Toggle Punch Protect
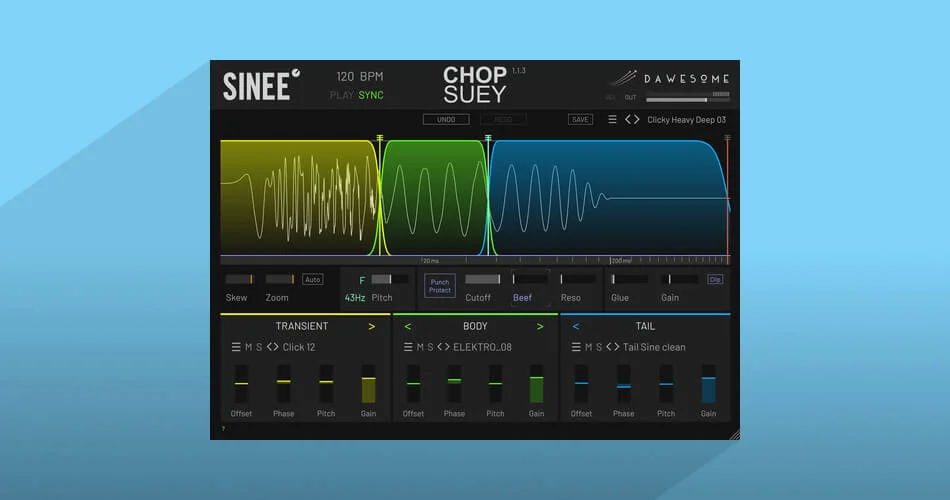This screenshot has width=950, height=500. tap(440, 286)
